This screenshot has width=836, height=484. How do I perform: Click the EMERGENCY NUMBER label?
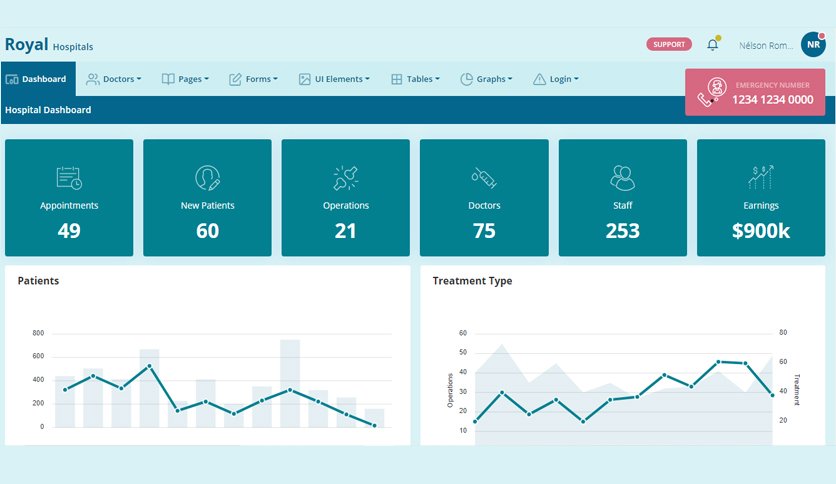[773, 85]
